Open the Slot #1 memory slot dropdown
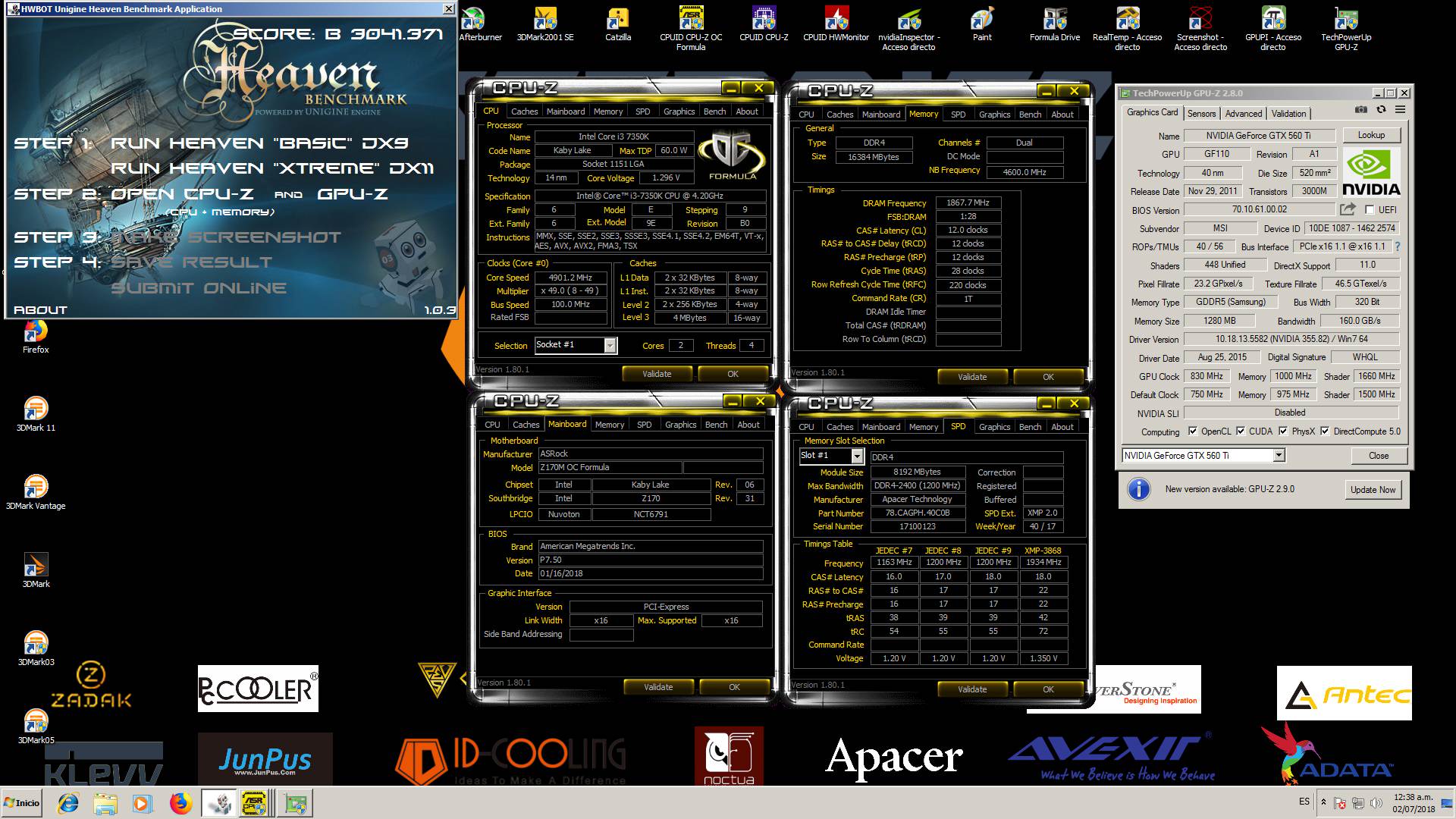1456x819 pixels. click(857, 456)
